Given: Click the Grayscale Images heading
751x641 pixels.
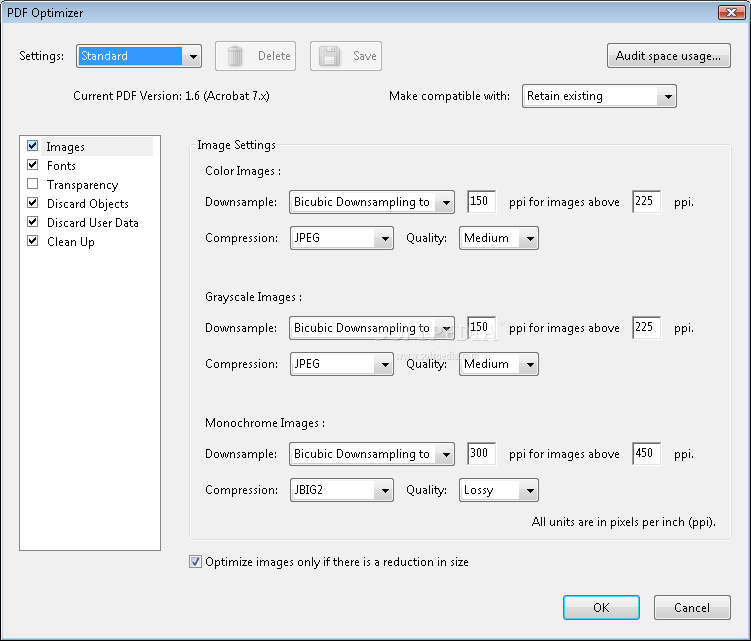Looking at the screenshot, I should tap(253, 297).
